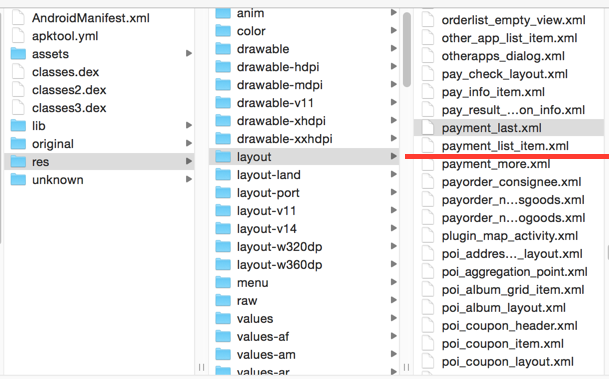609x379 pixels.
Task: Click the drawable-mdpi folder icon
Action: click(223, 85)
